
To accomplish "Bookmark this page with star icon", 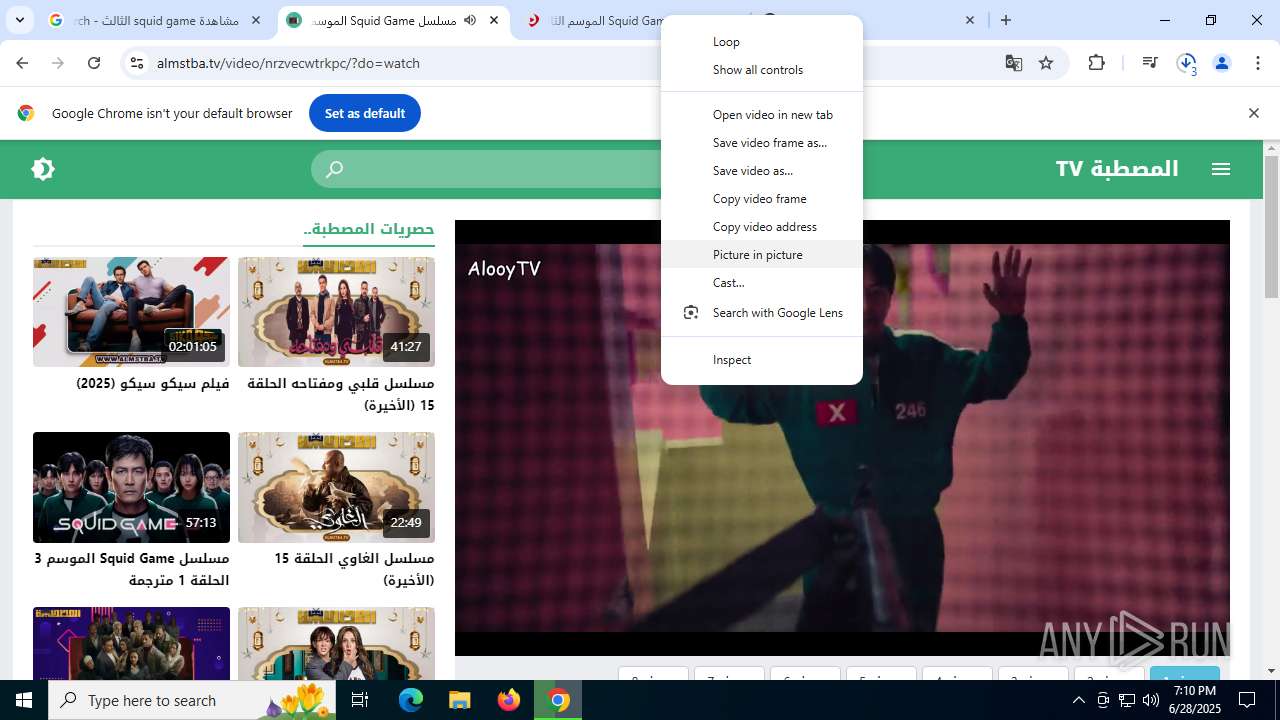I will (1046, 63).
